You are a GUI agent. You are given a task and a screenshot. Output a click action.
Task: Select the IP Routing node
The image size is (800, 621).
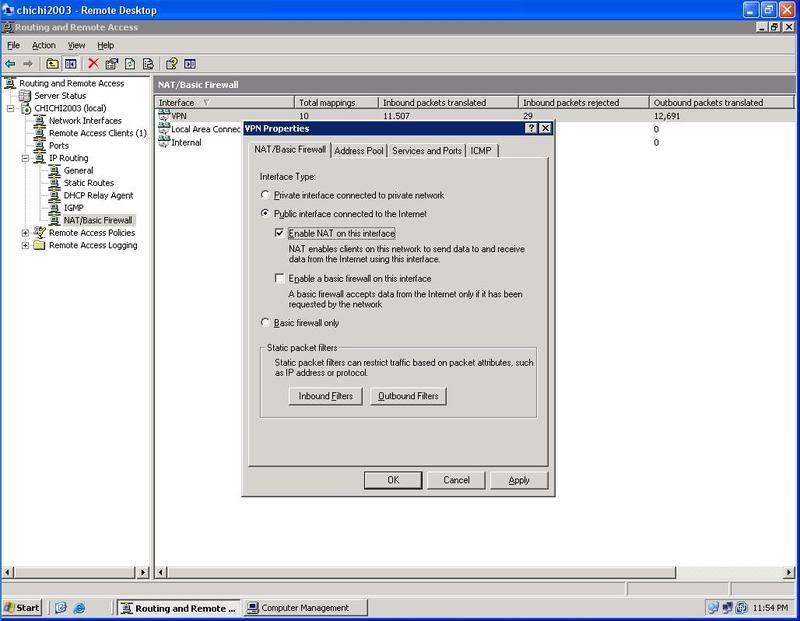(68, 158)
